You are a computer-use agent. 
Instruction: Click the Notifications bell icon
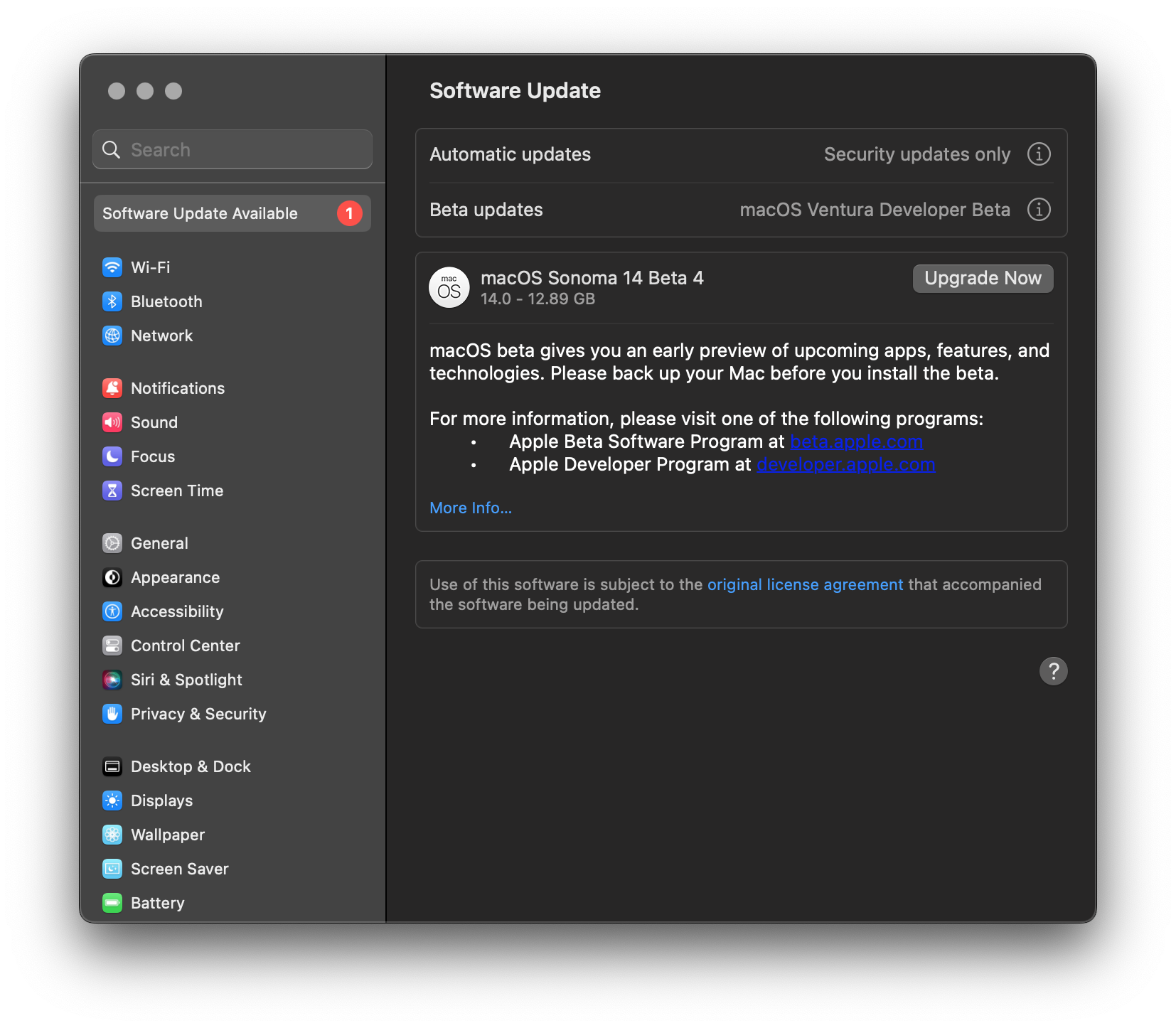pos(112,388)
